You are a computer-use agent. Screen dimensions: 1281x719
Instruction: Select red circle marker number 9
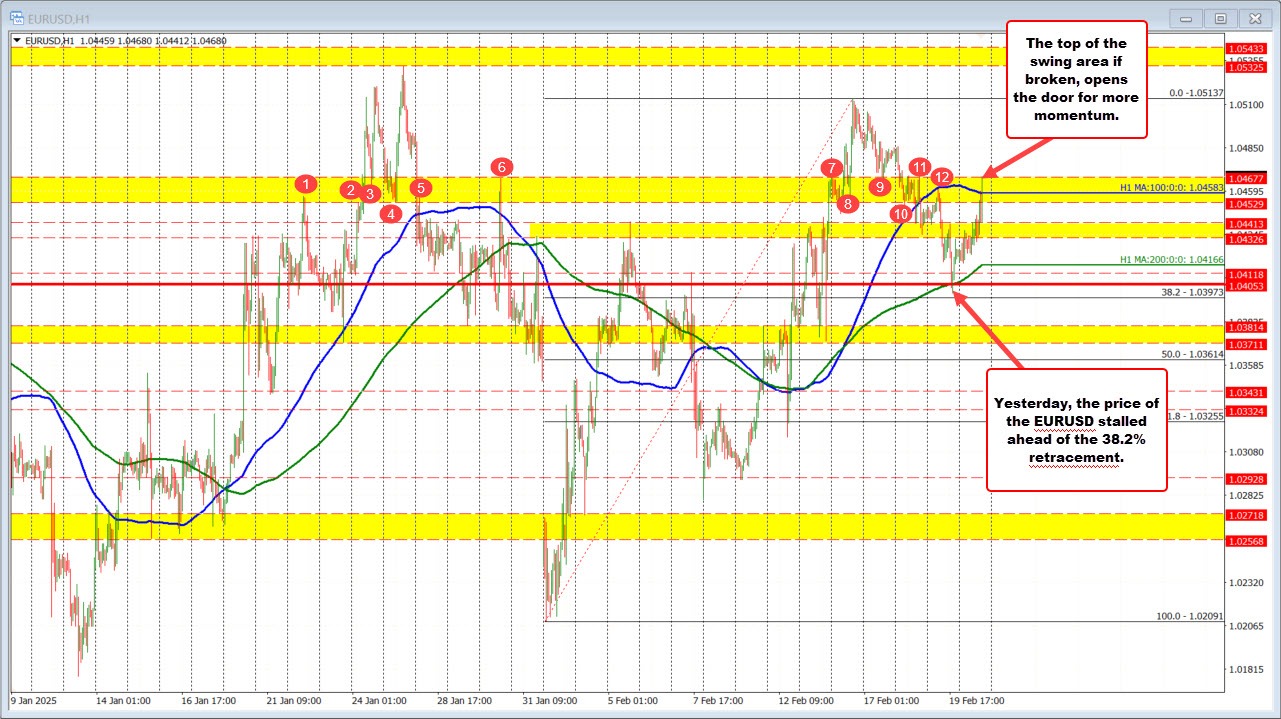[879, 185]
